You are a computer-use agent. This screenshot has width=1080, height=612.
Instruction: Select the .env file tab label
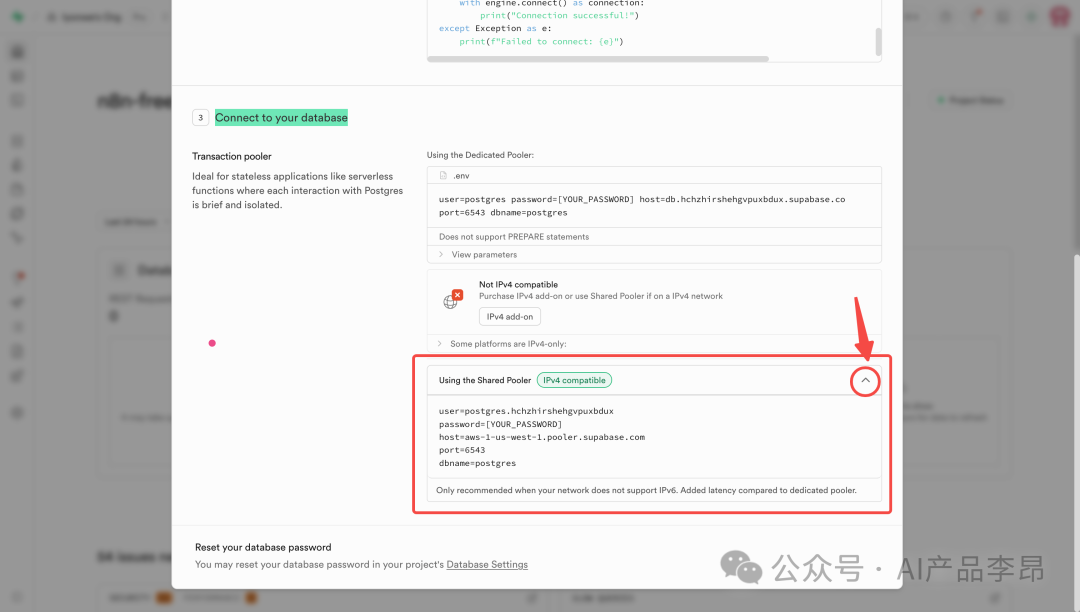(461, 176)
